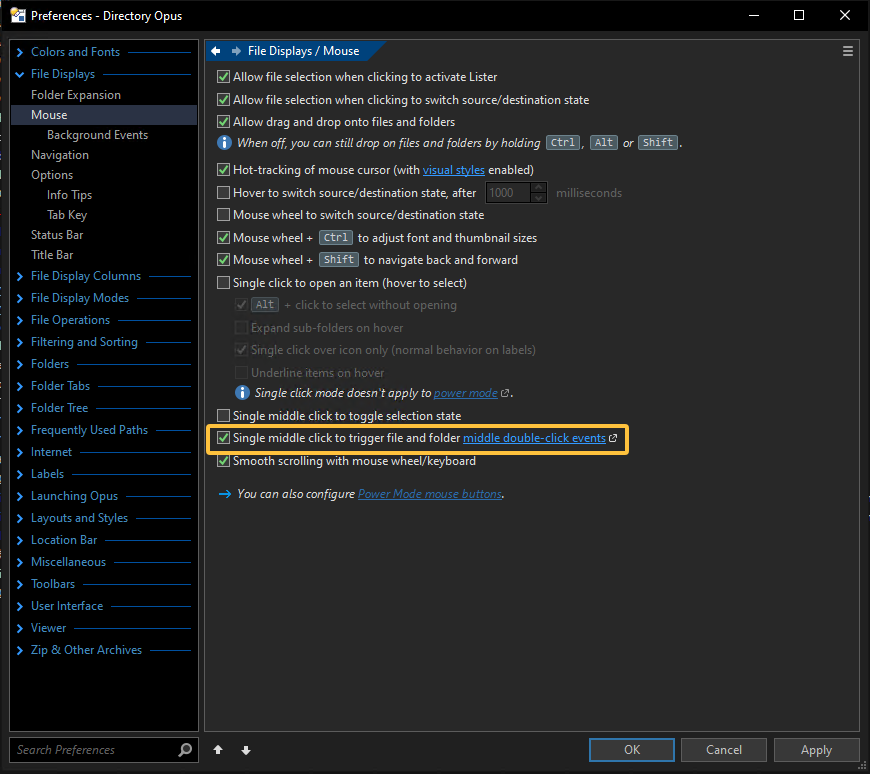Click the Cancel button
This screenshot has width=870, height=774.
click(724, 750)
